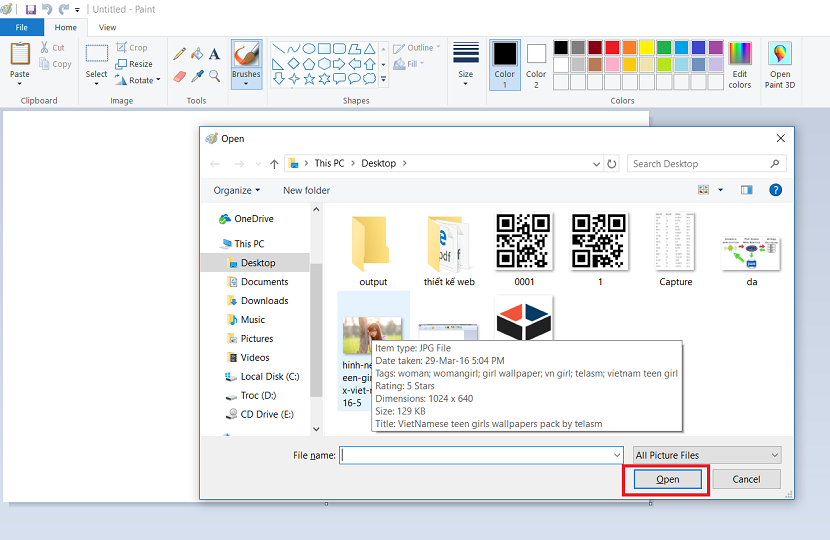Open the Organize dropdown menu
The height and width of the screenshot is (540, 830).
(x=236, y=190)
